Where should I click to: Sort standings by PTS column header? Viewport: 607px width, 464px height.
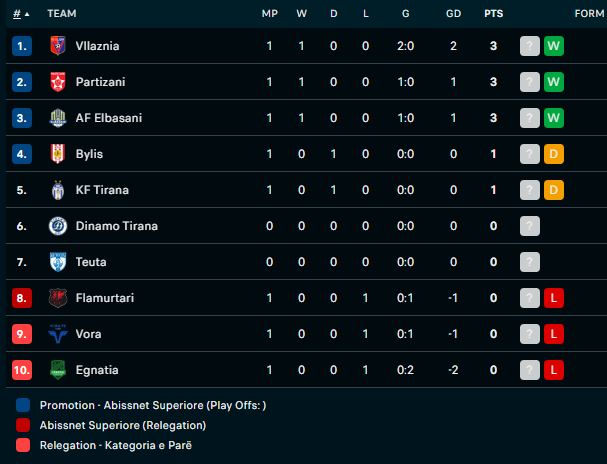click(x=493, y=14)
